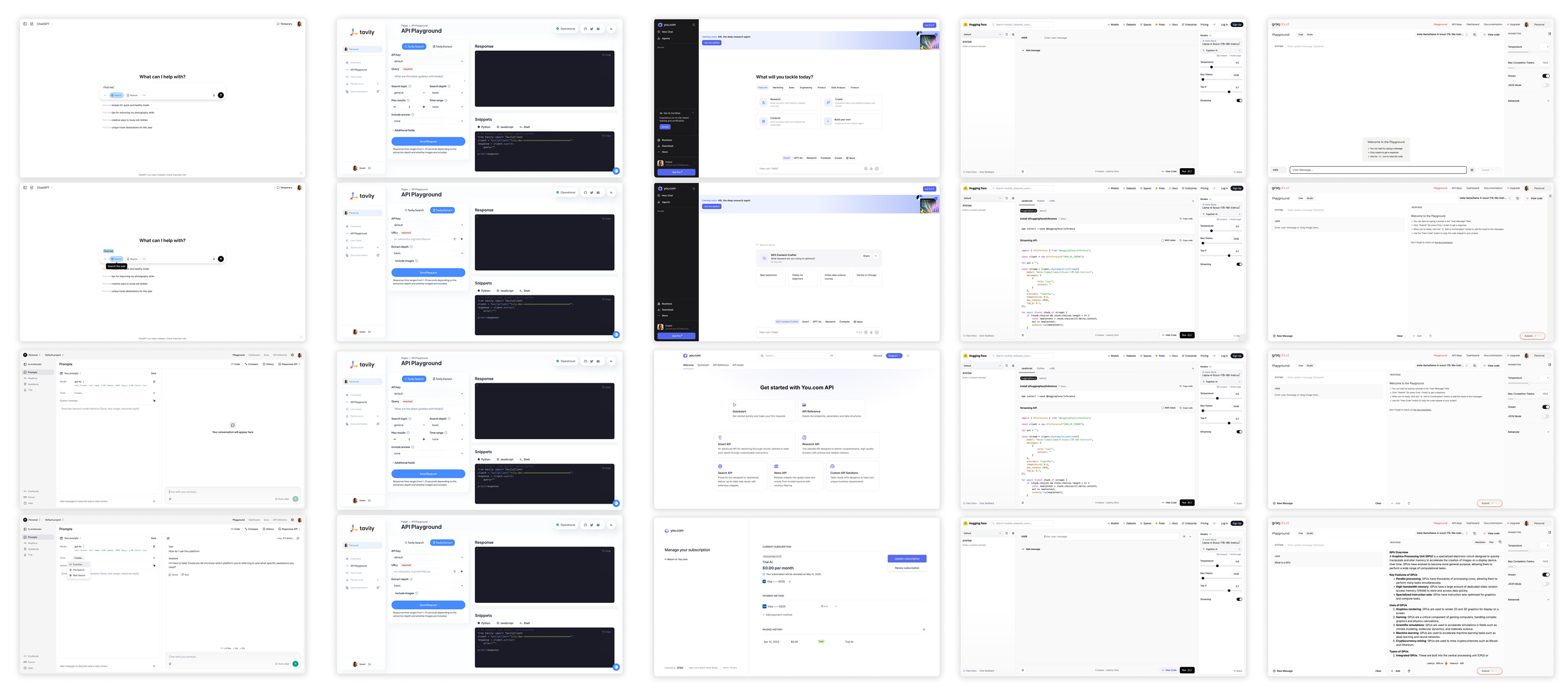Click Temperature slider beside the GPU Overview response
The height and width of the screenshot is (695, 1568).
(x=1528, y=551)
